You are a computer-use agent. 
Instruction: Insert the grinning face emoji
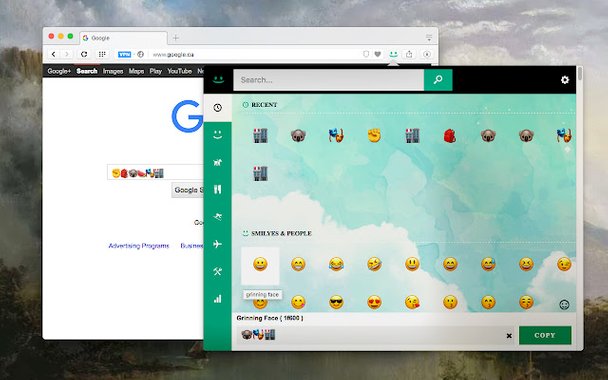pos(260,264)
